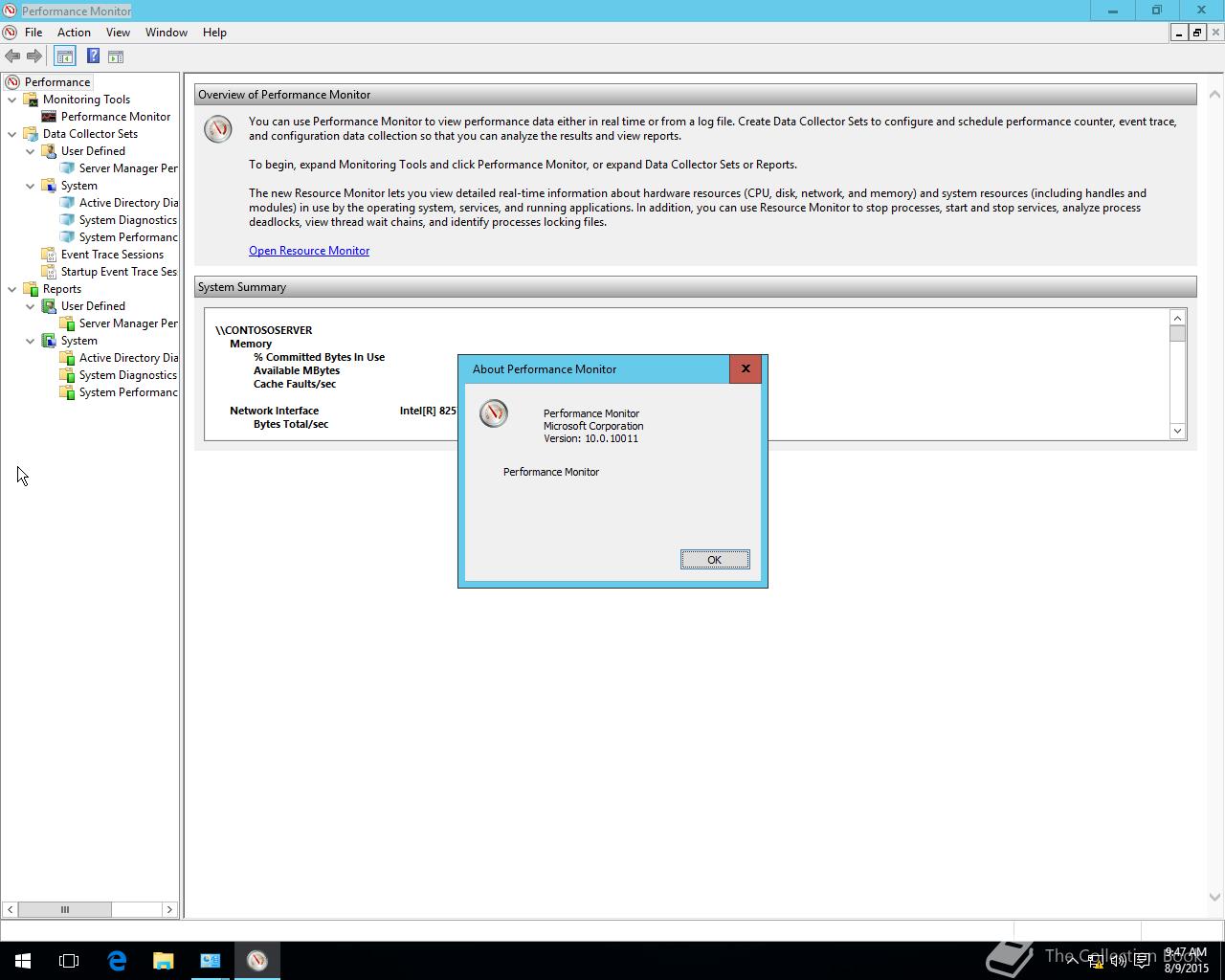Viewport: 1225px width, 980px height.
Task: Click the Performance Monitor graph icon in tree
Action: [49, 117]
